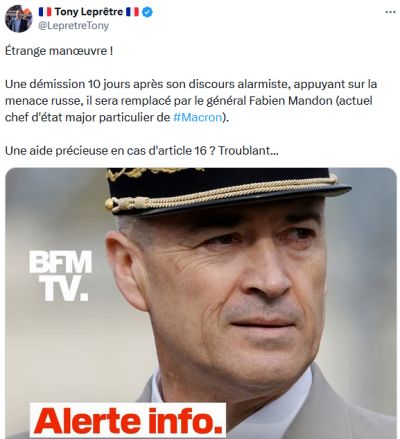Viewport: 400px width, 439px height.
Task: Click the French flag emoji before the name
Action: click(x=45, y=12)
